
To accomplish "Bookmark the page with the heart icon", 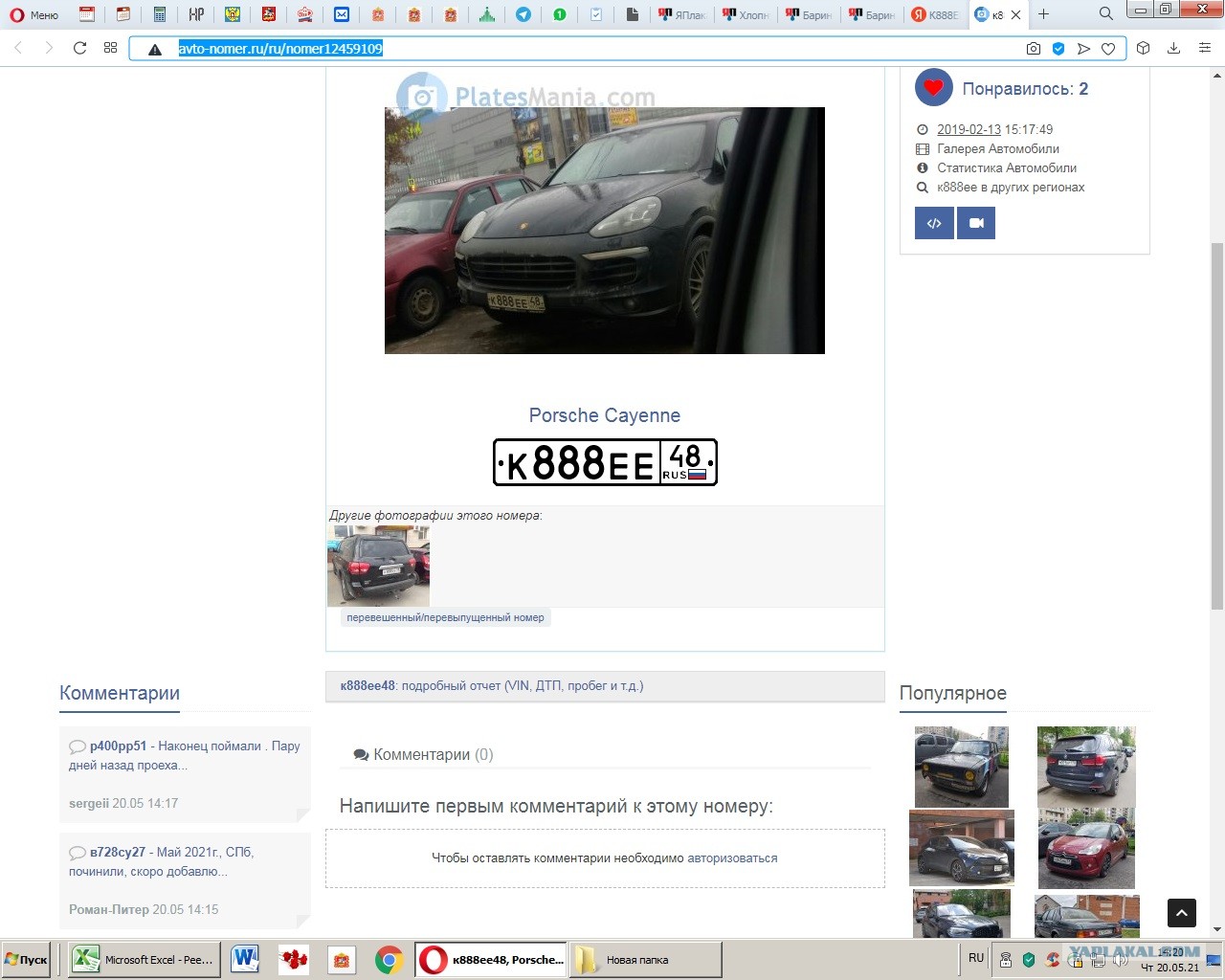I will point(1108,49).
